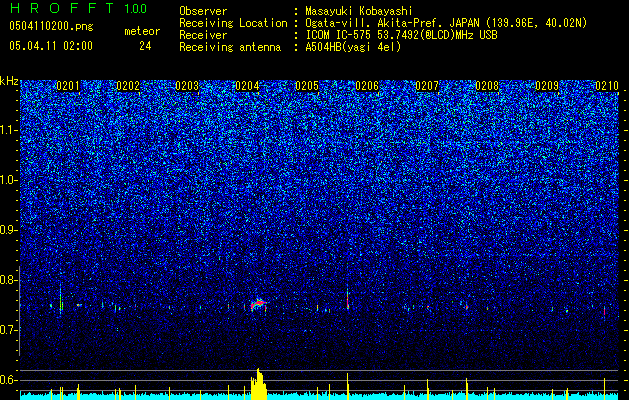The image size is (629, 400).
Task: Click the 'meteor' count label
Action: point(142,31)
